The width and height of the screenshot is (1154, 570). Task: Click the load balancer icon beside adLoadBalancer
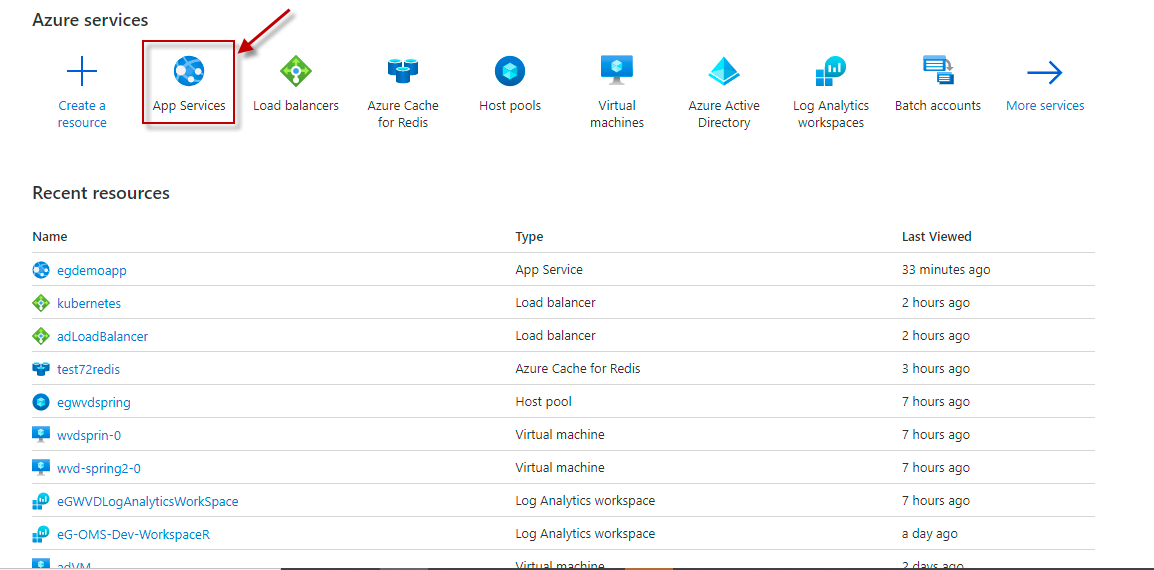pyautogui.click(x=41, y=336)
